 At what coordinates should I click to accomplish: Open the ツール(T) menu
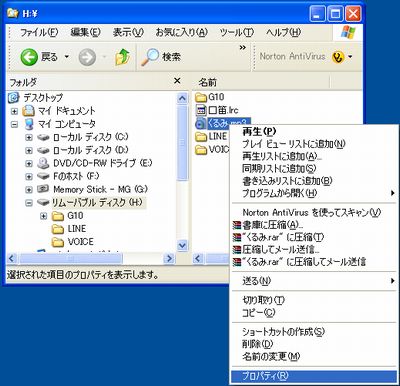(x=237, y=32)
